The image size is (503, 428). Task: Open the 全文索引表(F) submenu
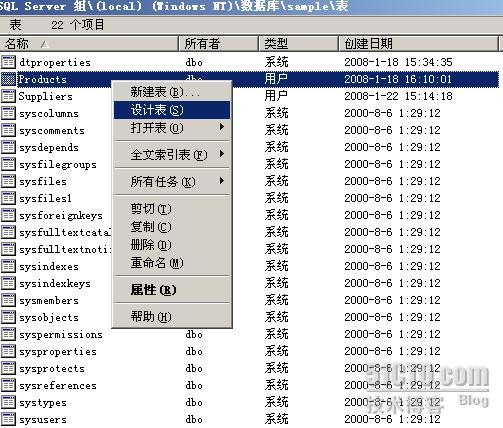point(172,155)
